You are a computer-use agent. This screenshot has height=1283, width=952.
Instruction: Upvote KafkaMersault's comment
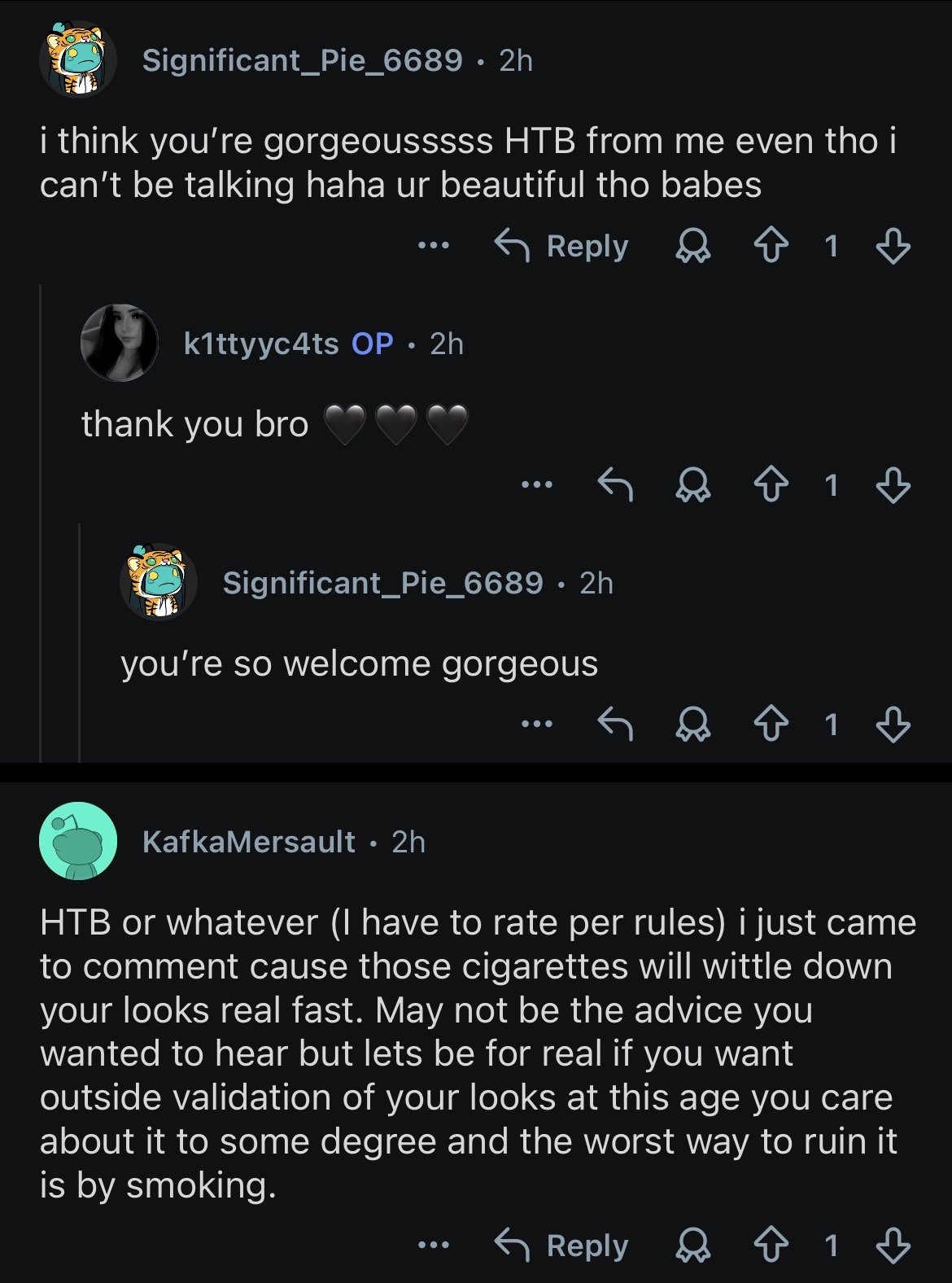770,1246
